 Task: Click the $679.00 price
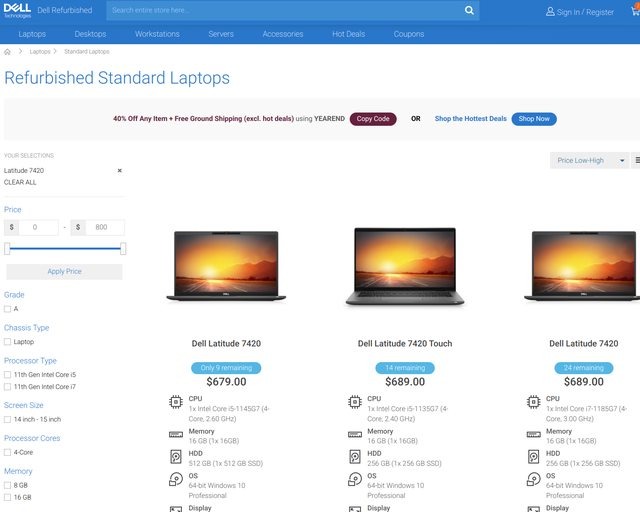pyautogui.click(x=226, y=382)
